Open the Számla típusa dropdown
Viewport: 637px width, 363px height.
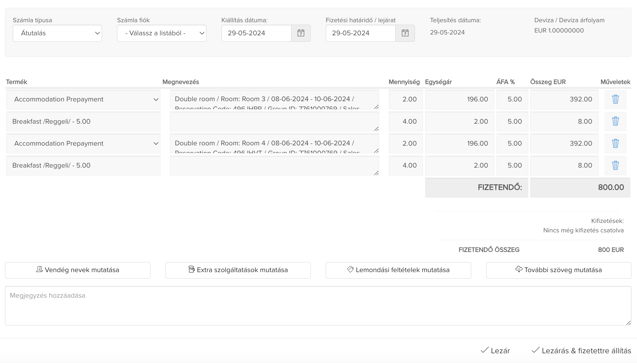point(57,33)
